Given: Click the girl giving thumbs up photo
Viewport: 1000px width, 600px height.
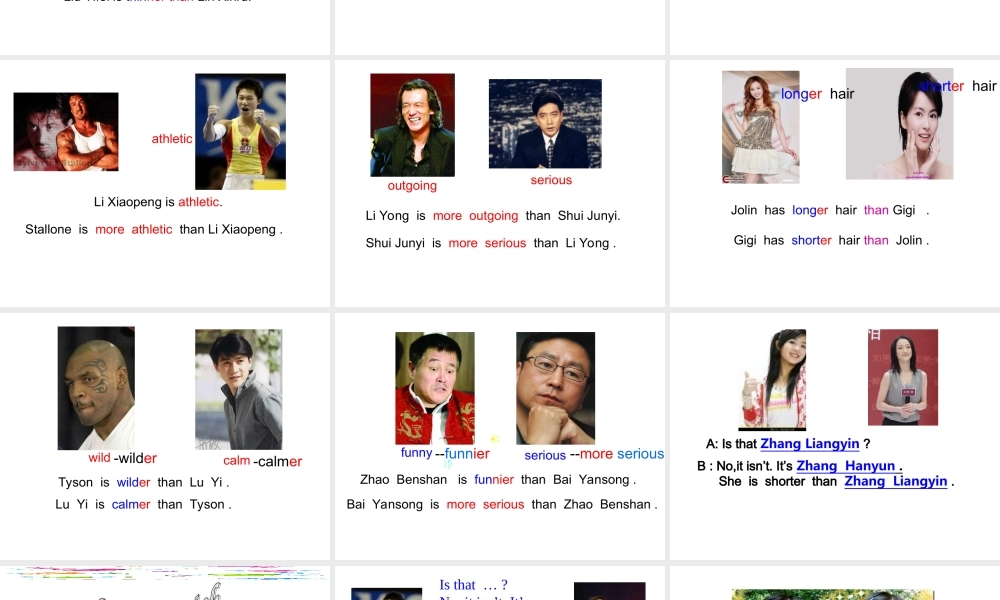Looking at the screenshot, I should pos(772,380).
